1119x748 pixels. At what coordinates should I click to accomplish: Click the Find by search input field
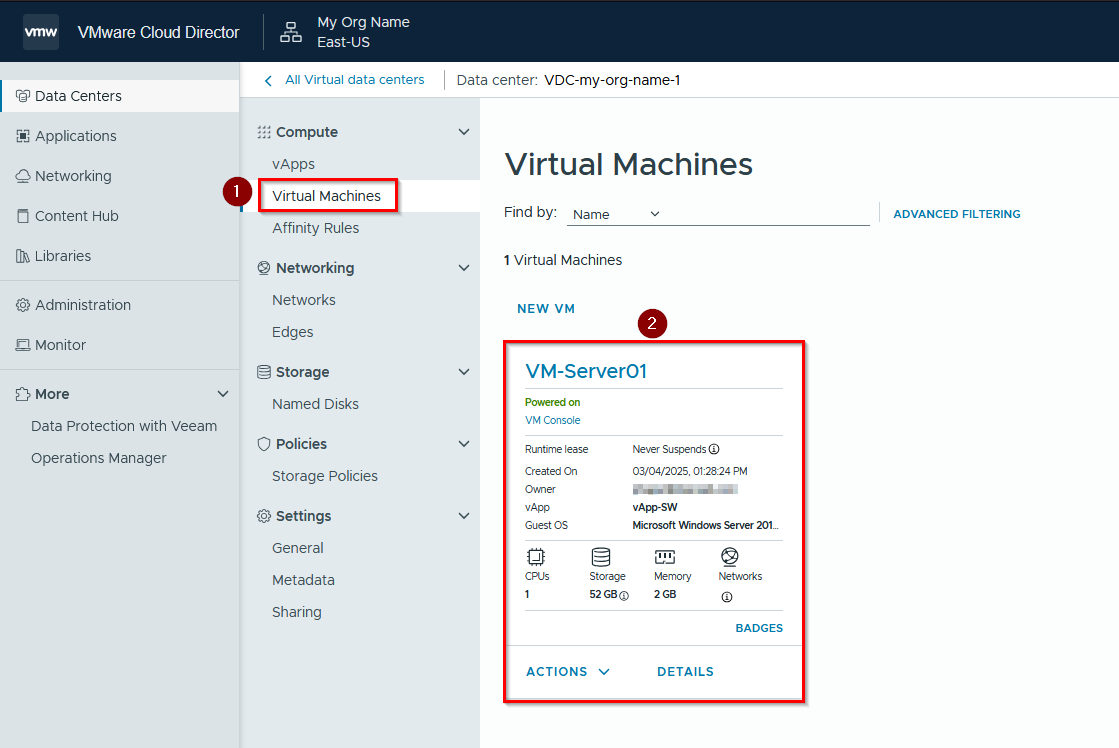(768, 214)
